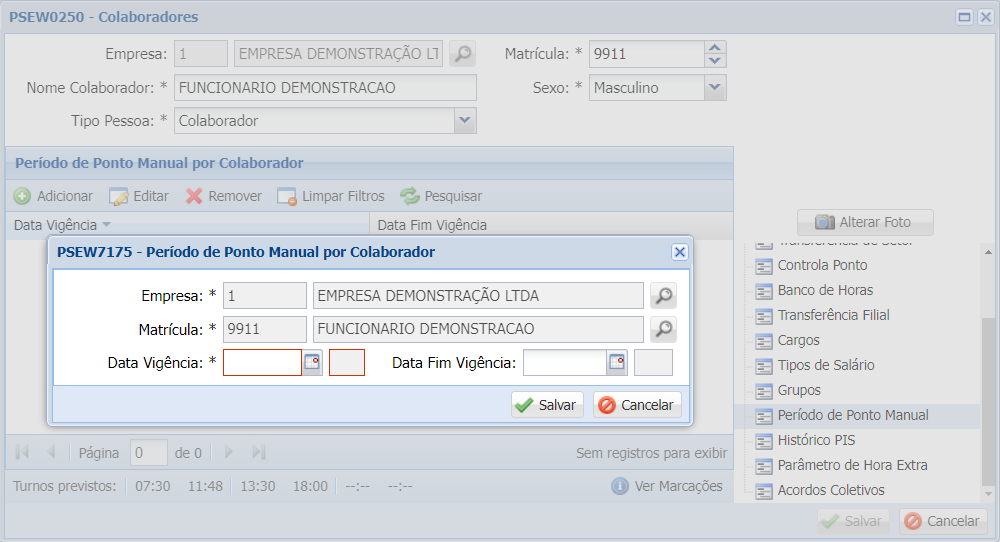Screen dimensions: 1000x542
Task: Maximize the Colaboradores window
Action: click(964, 17)
